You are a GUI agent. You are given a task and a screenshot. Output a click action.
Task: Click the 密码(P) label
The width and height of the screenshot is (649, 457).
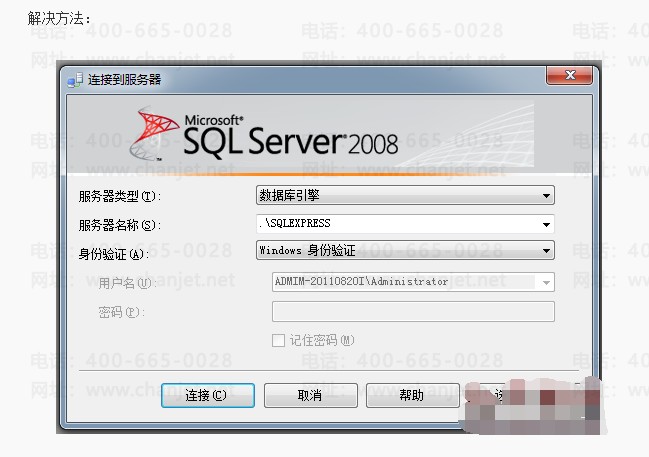[121, 312]
